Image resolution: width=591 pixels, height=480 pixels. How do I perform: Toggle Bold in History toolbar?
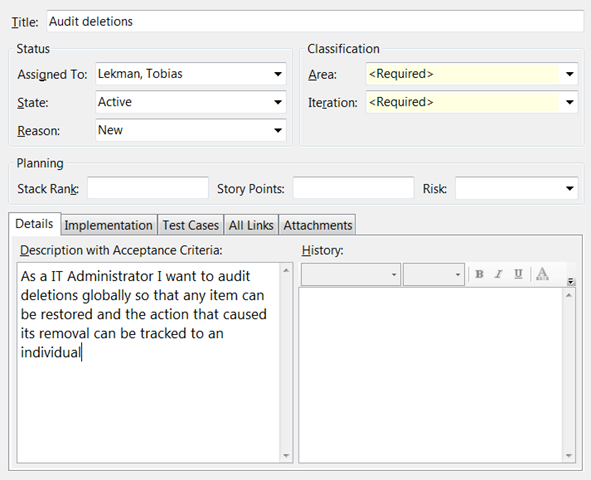tap(479, 274)
